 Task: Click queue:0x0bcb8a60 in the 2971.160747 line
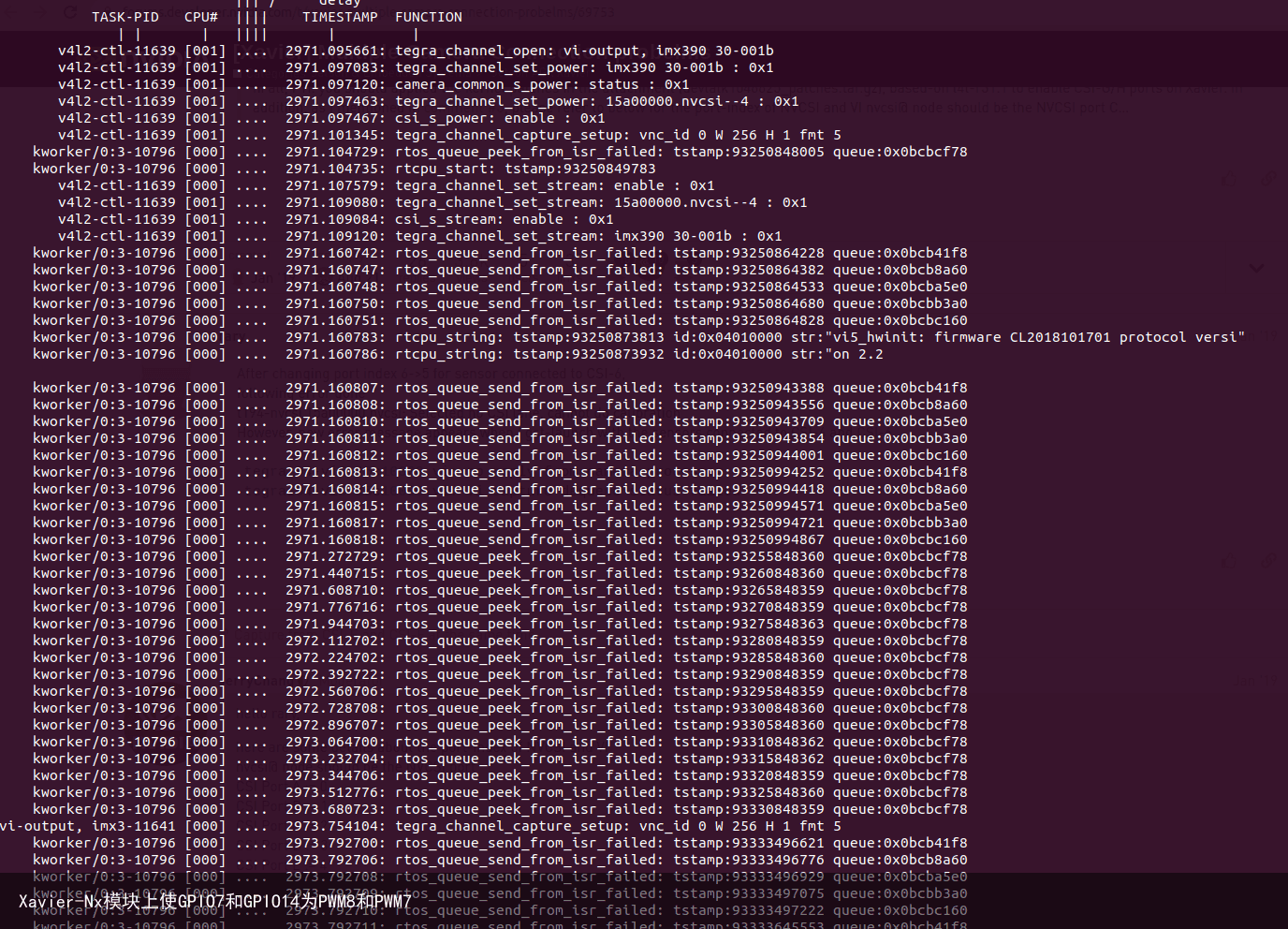[900, 270]
